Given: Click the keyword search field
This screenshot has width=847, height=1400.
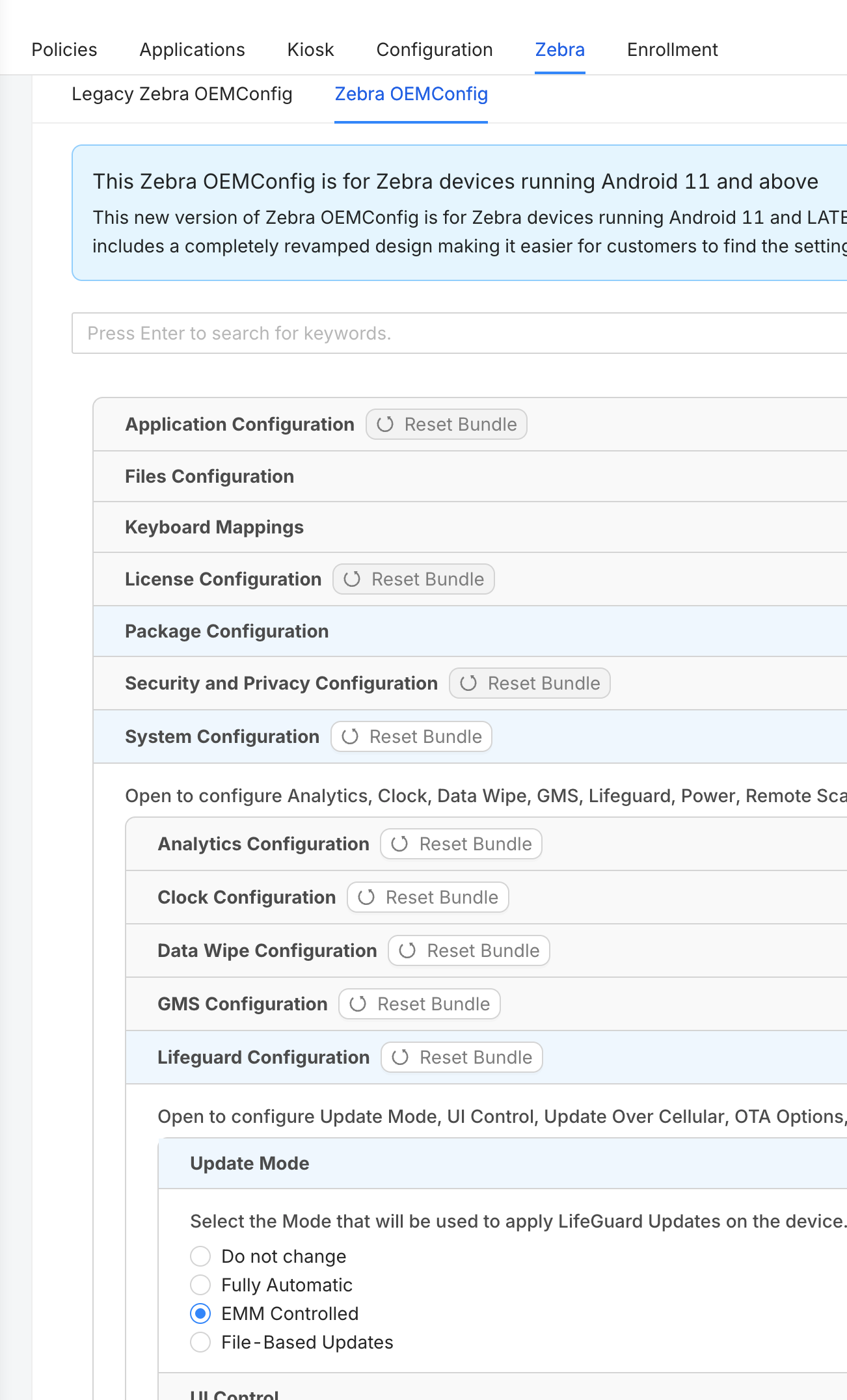Looking at the screenshot, I should pos(459,333).
